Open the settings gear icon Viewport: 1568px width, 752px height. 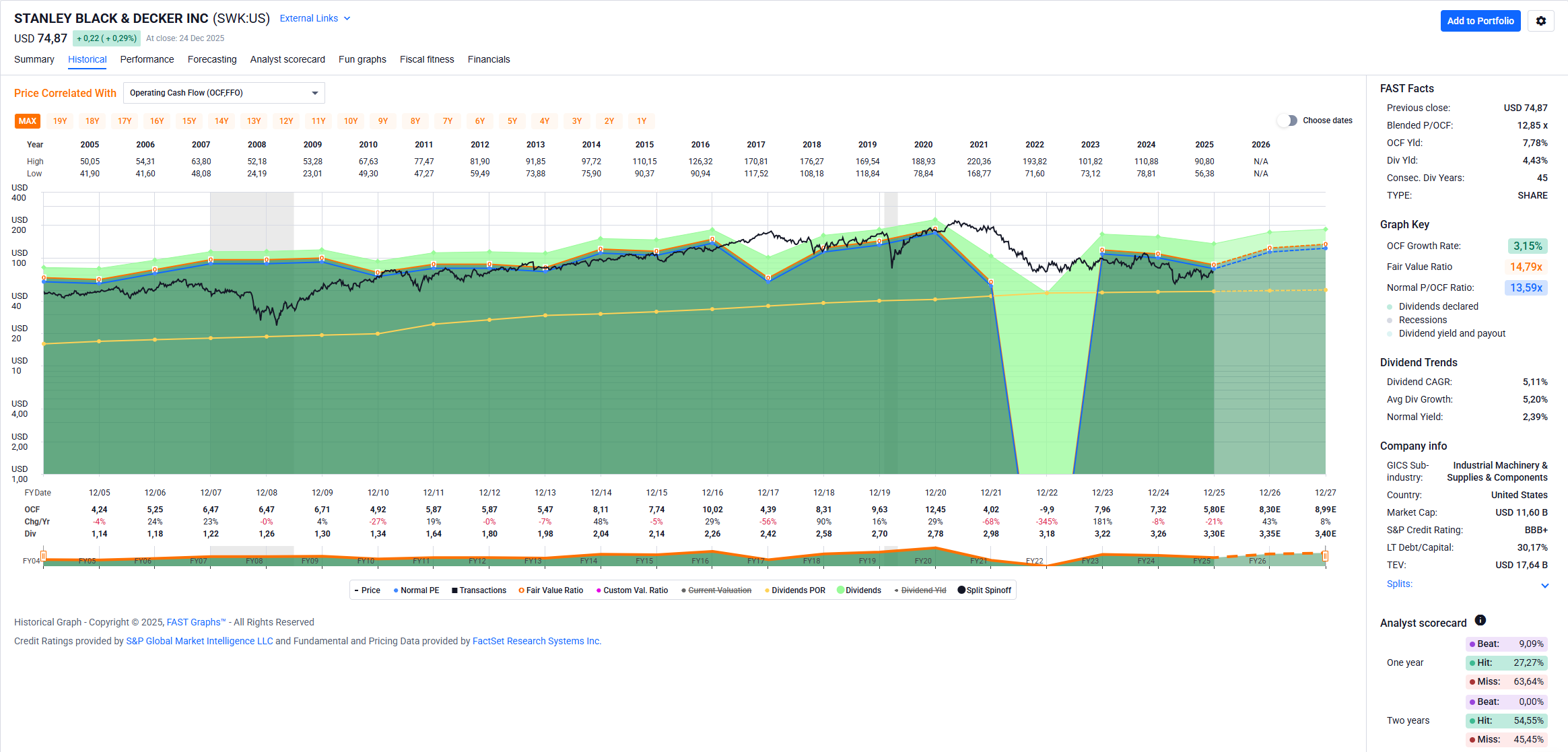(x=1540, y=21)
